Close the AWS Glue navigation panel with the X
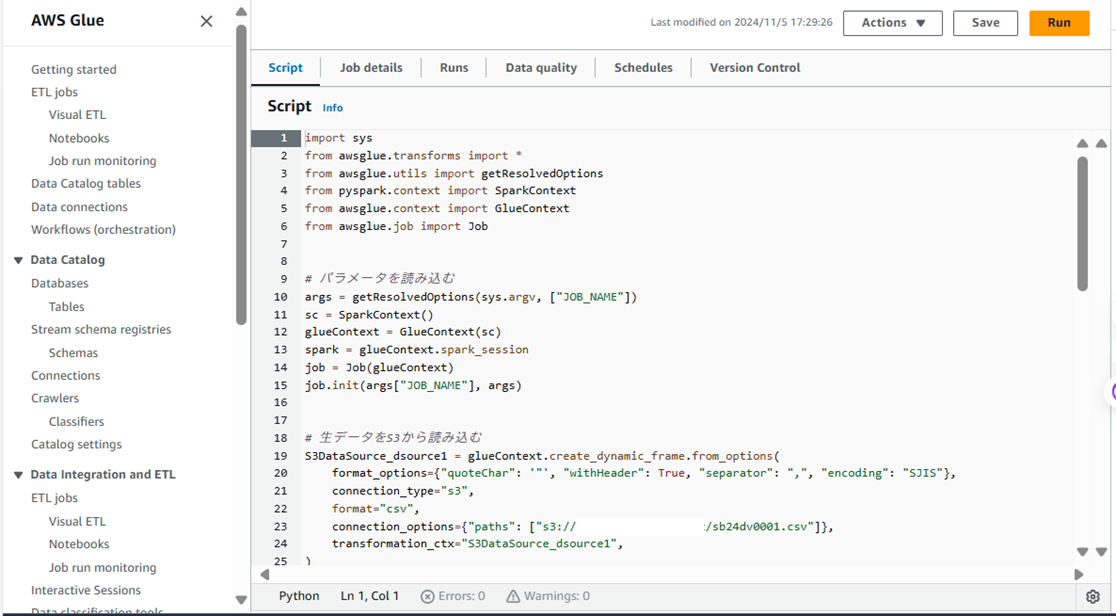Image resolution: width=1116 pixels, height=616 pixels. (206, 20)
